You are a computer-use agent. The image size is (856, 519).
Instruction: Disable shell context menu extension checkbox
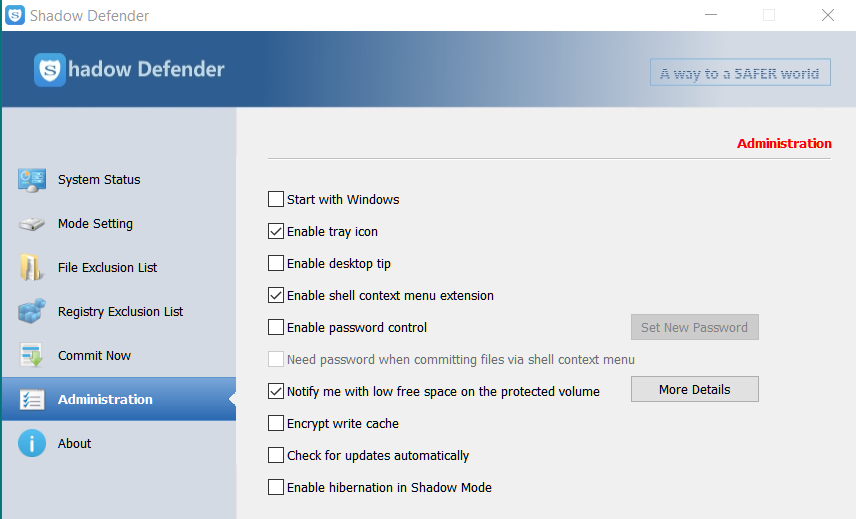[276, 296]
